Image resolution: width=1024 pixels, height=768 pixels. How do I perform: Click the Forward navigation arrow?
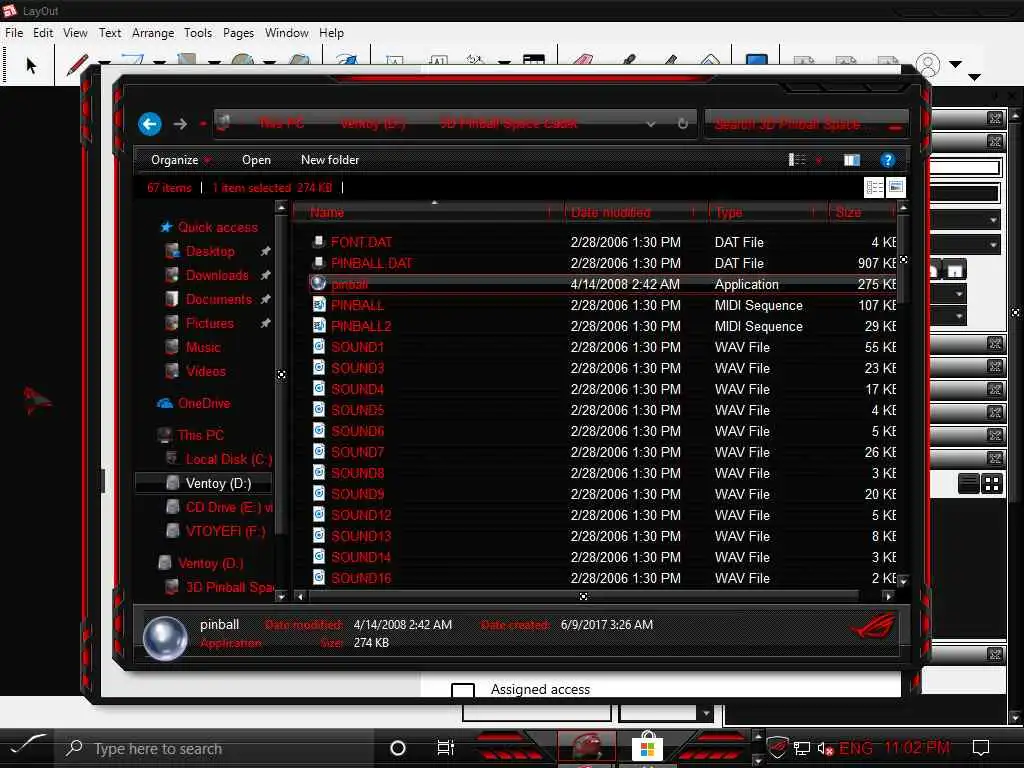point(180,123)
